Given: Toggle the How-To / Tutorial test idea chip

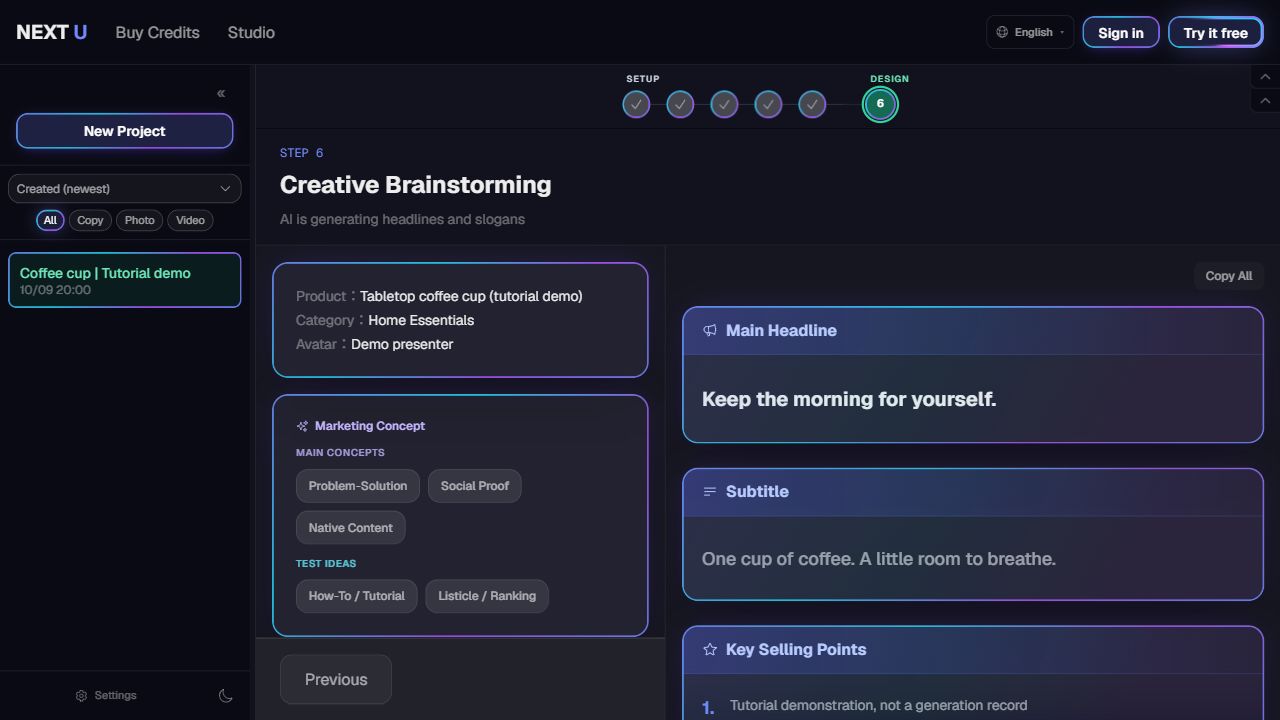Looking at the screenshot, I should point(356,596).
